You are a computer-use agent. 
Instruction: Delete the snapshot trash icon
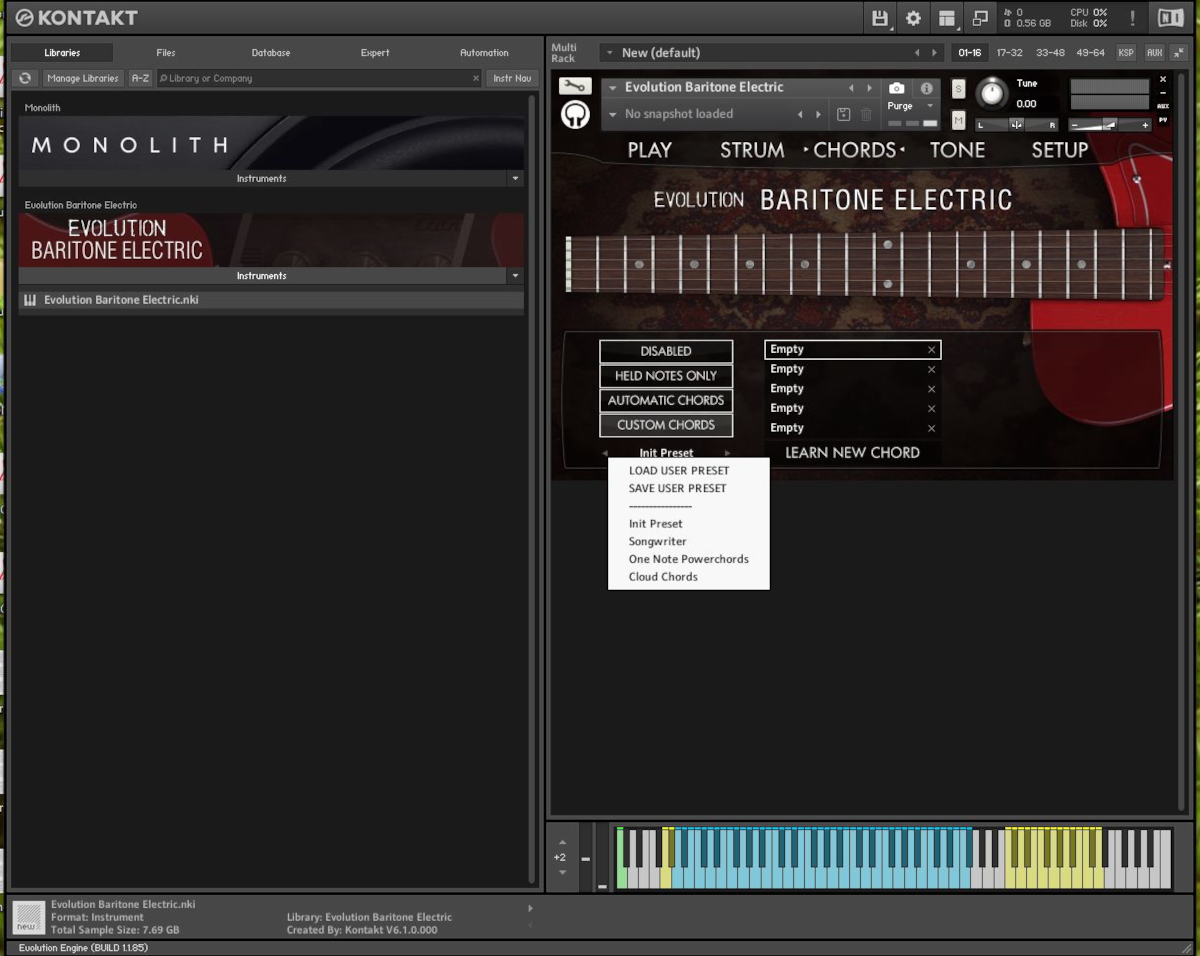click(866, 115)
